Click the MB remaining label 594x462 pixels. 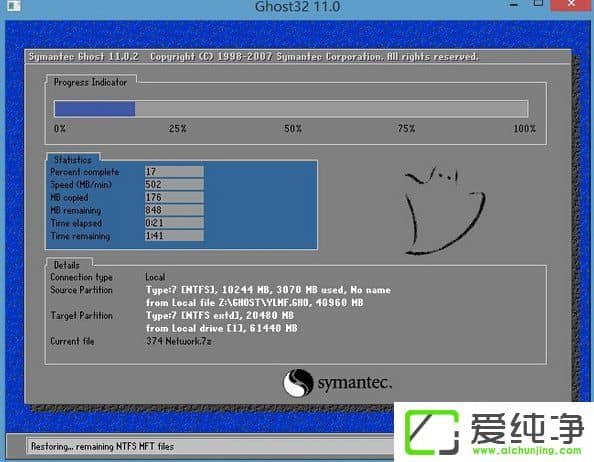click(x=76, y=211)
